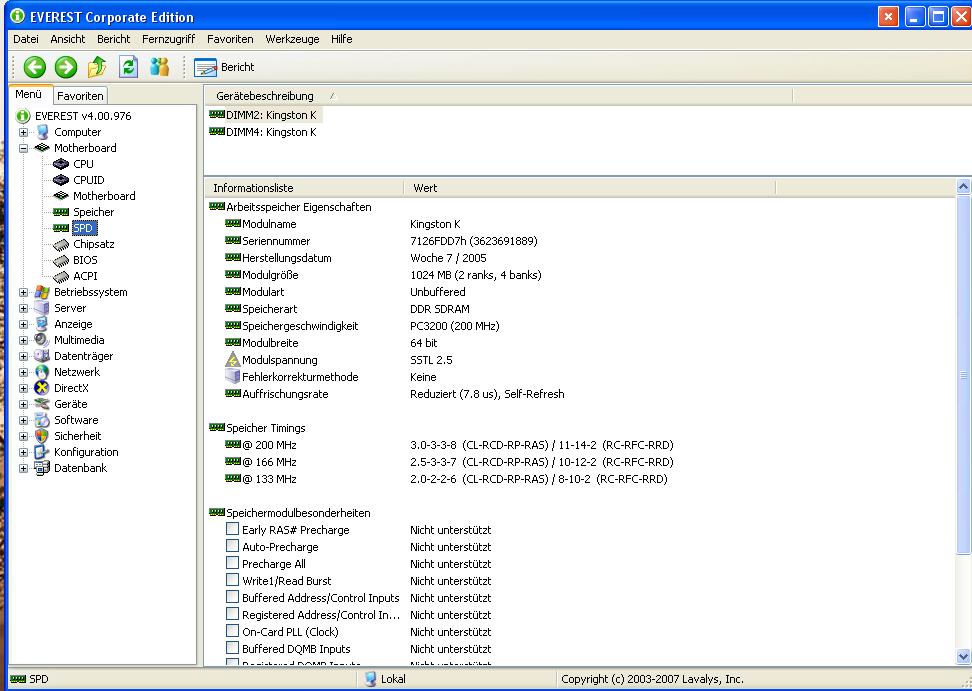Click the DirectX icon in the tree
Screen dimensions: 972x691
[42, 388]
